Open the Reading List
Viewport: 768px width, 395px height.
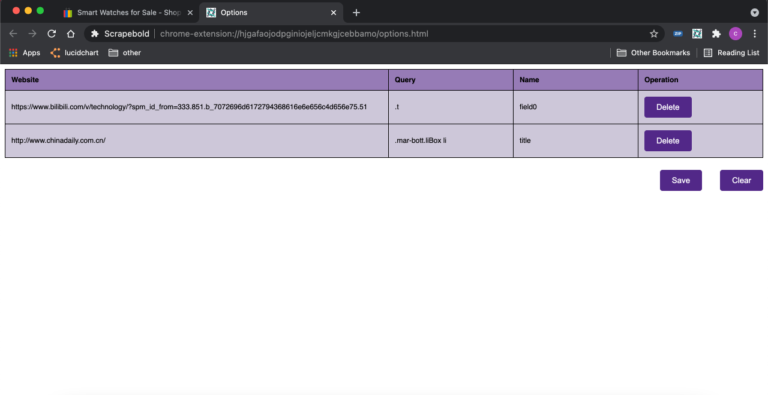coord(731,53)
